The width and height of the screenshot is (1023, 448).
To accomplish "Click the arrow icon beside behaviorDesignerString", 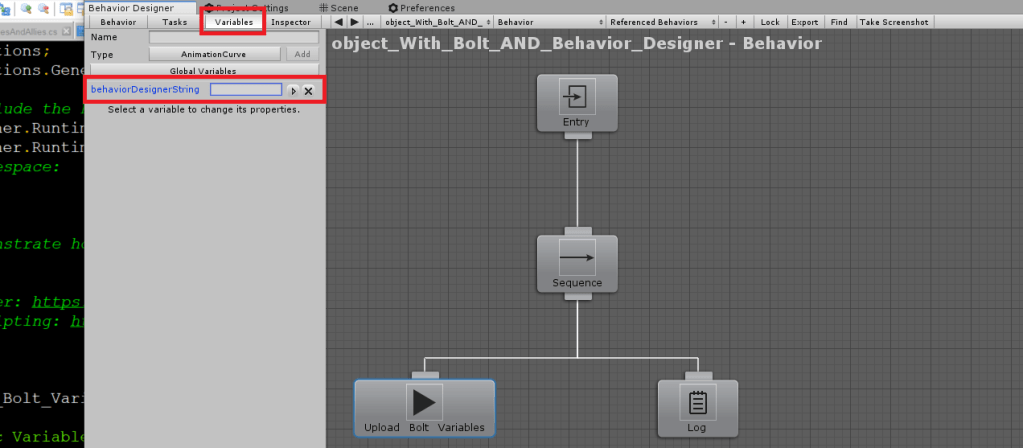I will pos(293,90).
